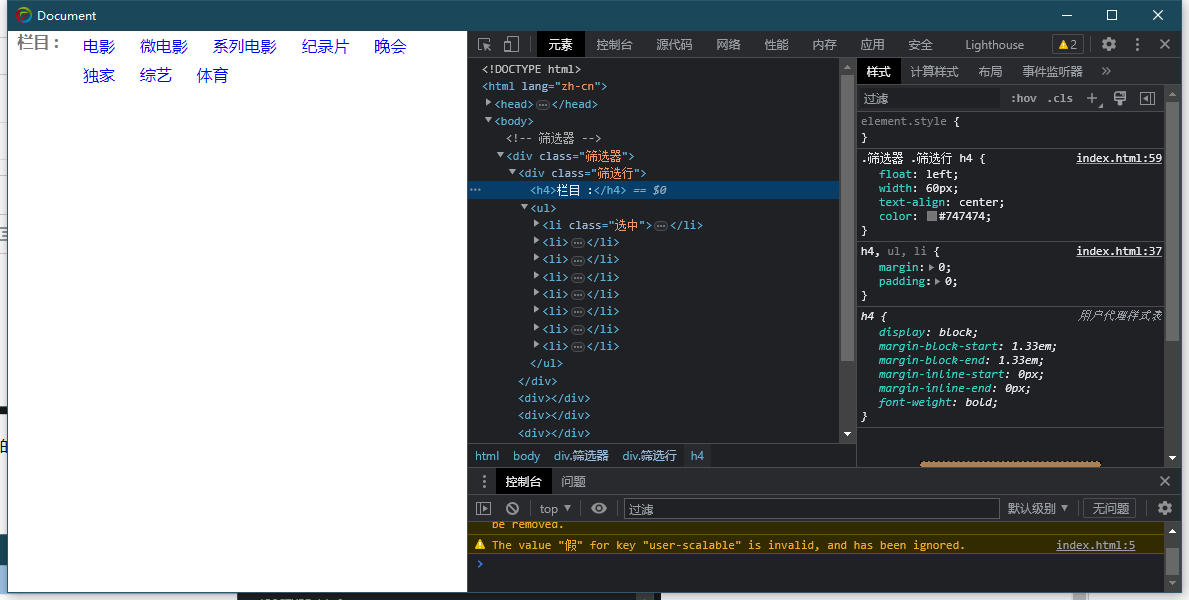Open DevTools settings gear icon
The width and height of the screenshot is (1189, 600).
[x=1109, y=45]
